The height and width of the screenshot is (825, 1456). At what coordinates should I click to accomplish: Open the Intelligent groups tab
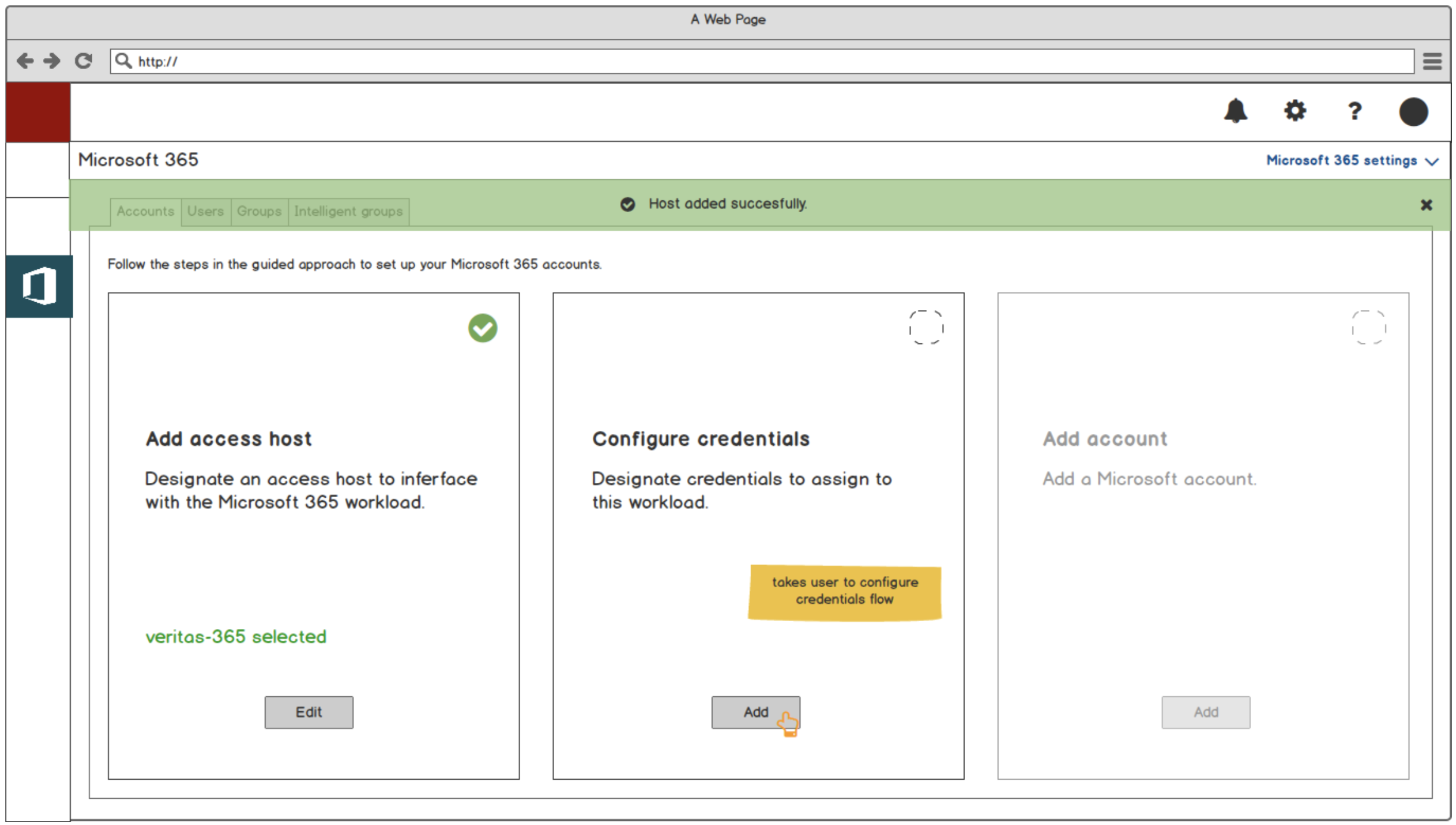coord(348,211)
